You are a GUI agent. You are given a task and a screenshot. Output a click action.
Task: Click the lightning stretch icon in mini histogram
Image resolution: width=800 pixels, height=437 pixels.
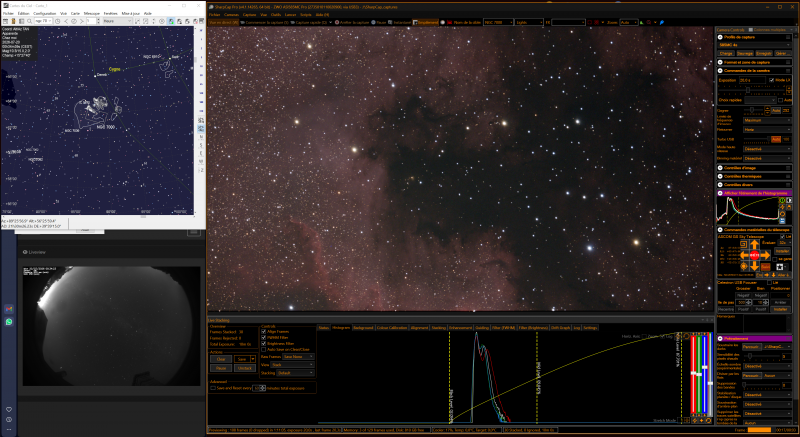782,207
